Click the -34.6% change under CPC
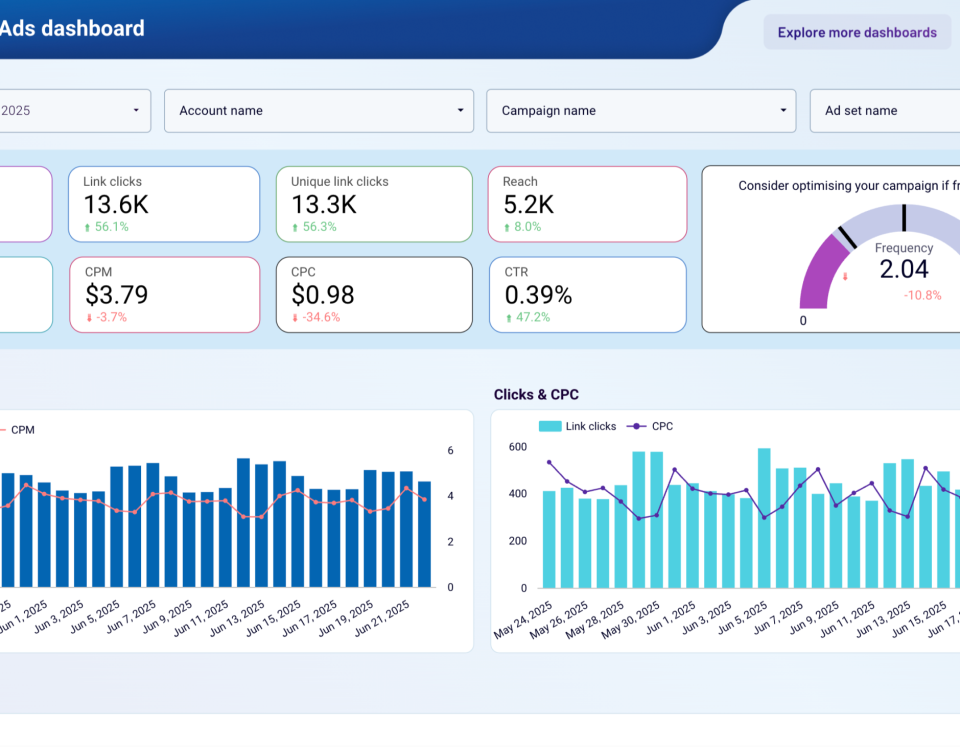 [x=321, y=317]
